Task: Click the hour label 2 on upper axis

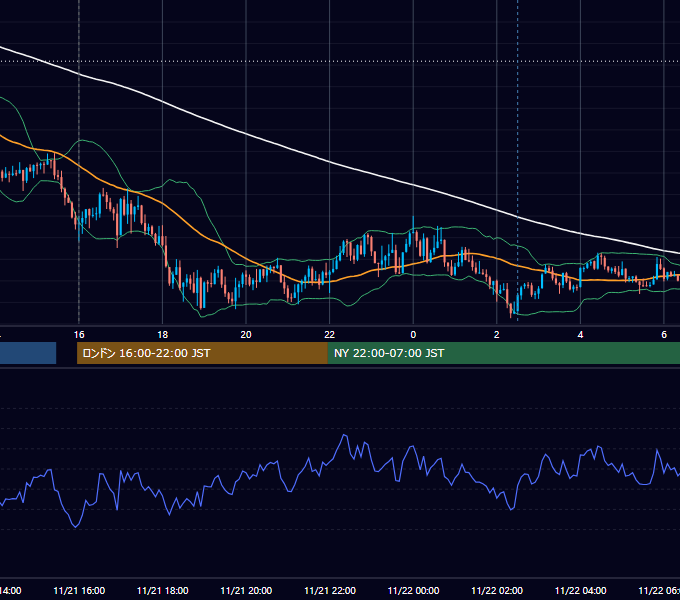Action: [497, 335]
